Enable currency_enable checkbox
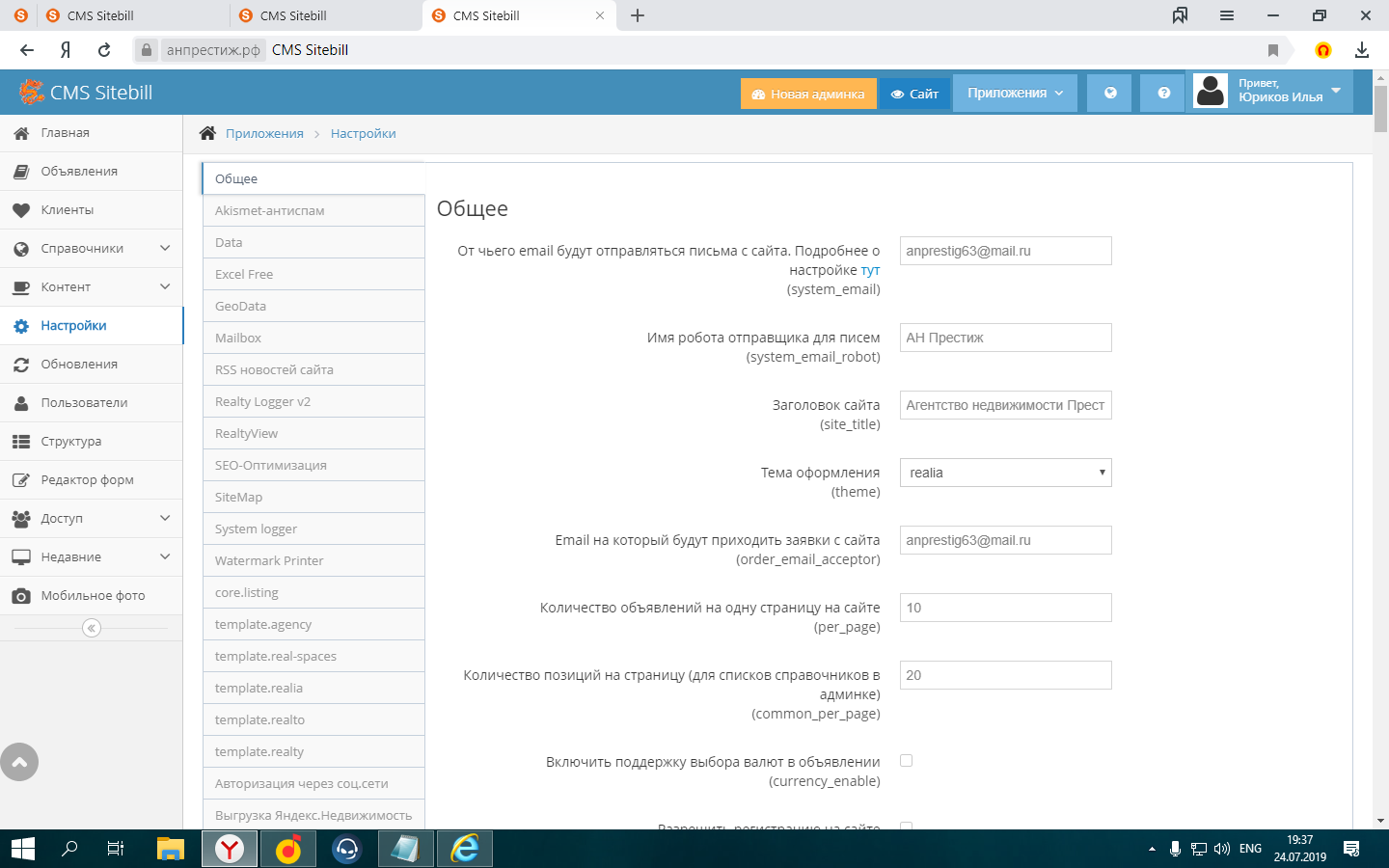Screen dimensions: 1389x868 [906, 761]
